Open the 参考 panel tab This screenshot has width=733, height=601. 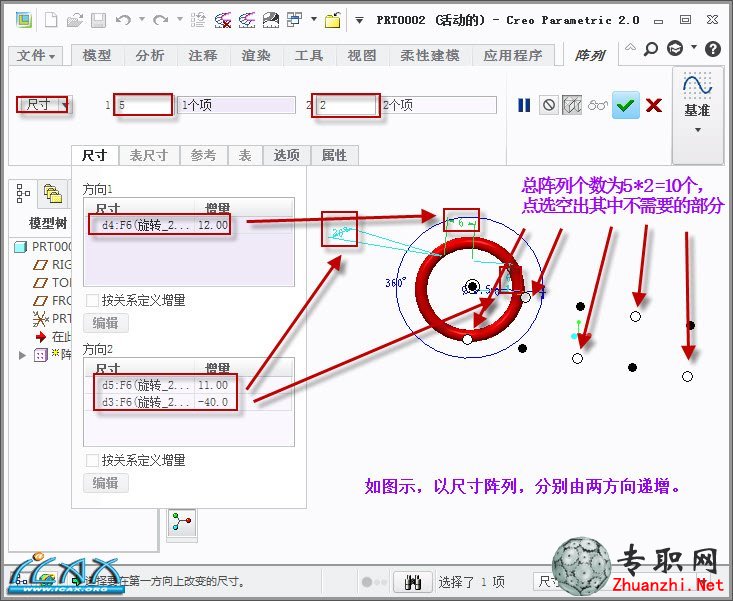[x=203, y=155]
